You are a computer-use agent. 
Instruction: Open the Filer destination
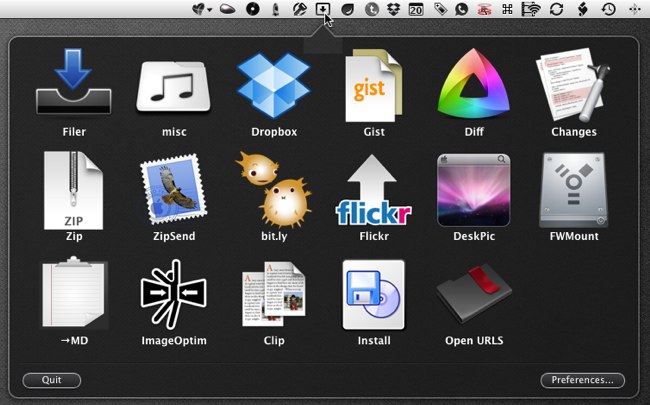(73, 87)
